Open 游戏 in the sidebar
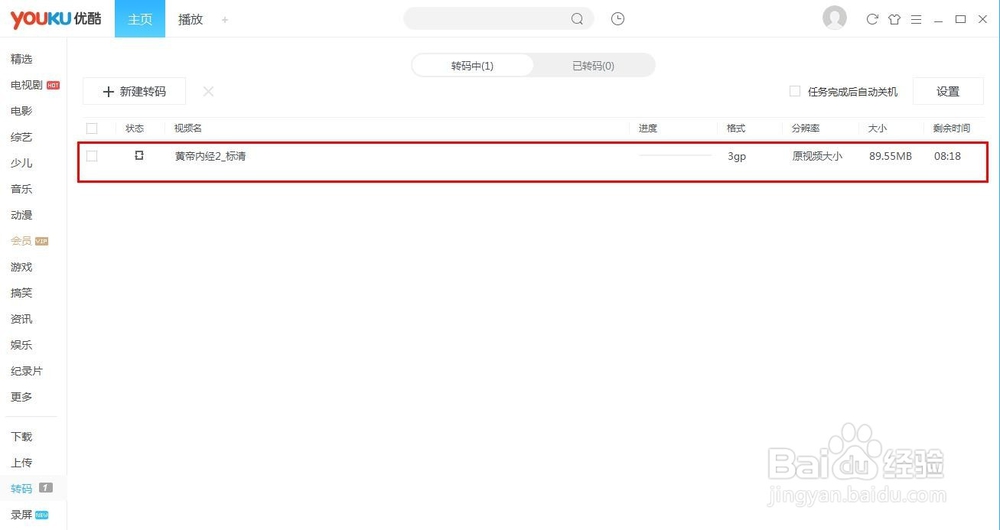 click(x=21, y=267)
